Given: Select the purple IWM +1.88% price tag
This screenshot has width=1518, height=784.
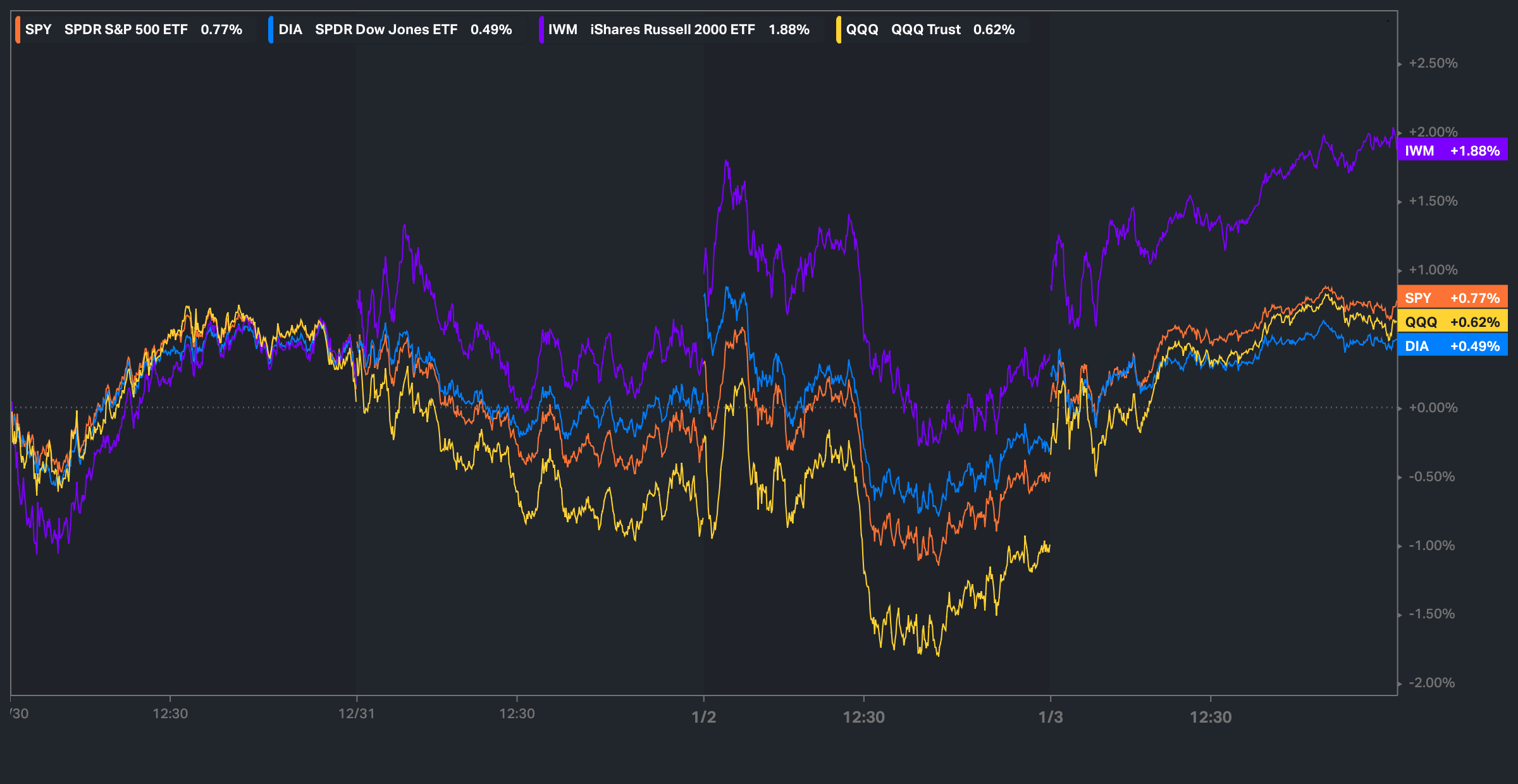Looking at the screenshot, I should pos(1452,150).
